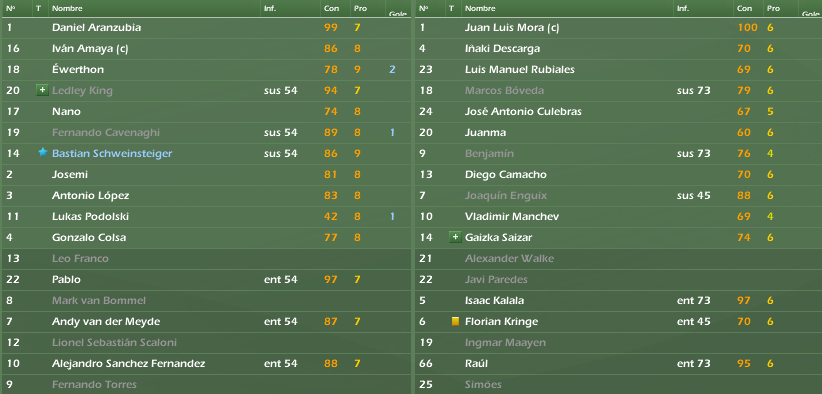Open player Daniel Aranzubia
The height and width of the screenshot is (394, 822).
point(96,28)
